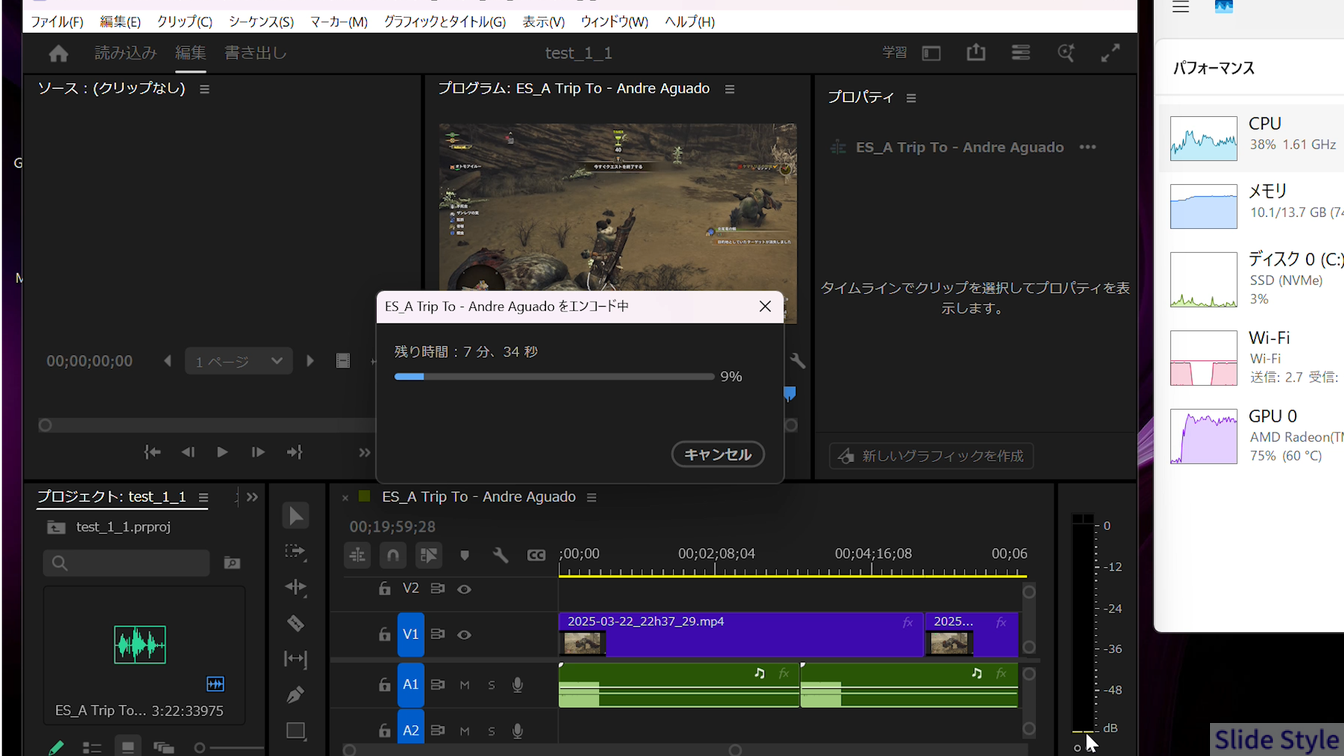Click the encoding progress bar
Image resolution: width=1344 pixels, height=756 pixels.
click(554, 377)
